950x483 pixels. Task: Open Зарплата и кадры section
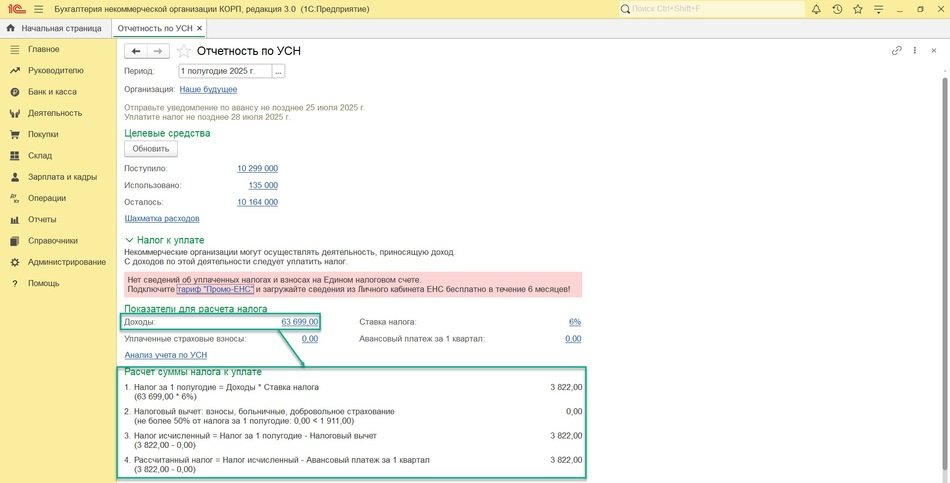coord(62,177)
